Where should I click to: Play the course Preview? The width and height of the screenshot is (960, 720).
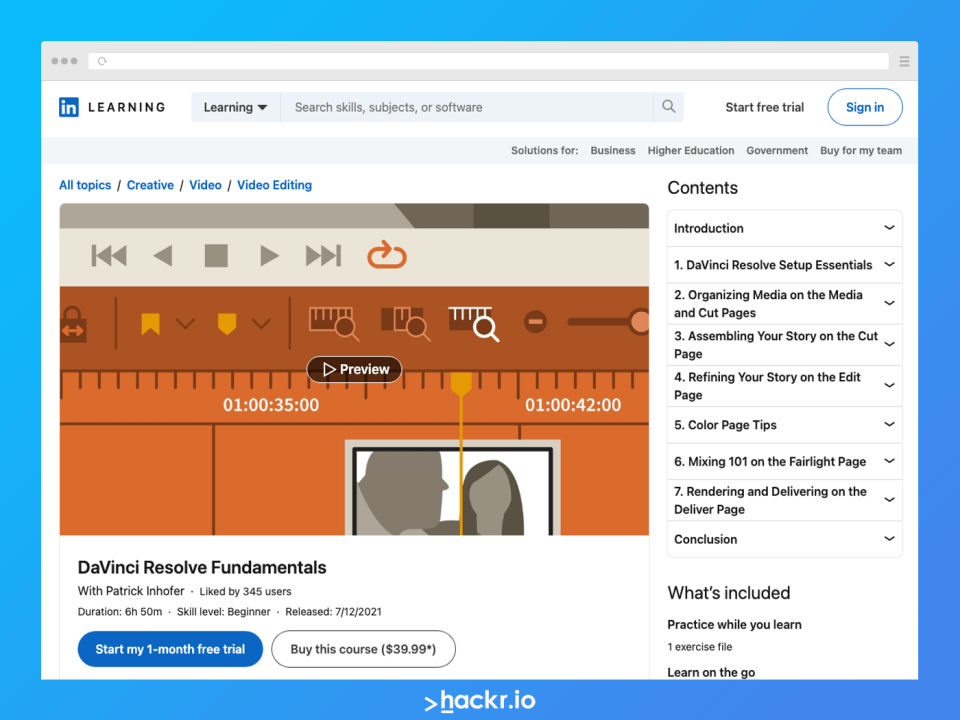pyautogui.click(x=354, y=369)
